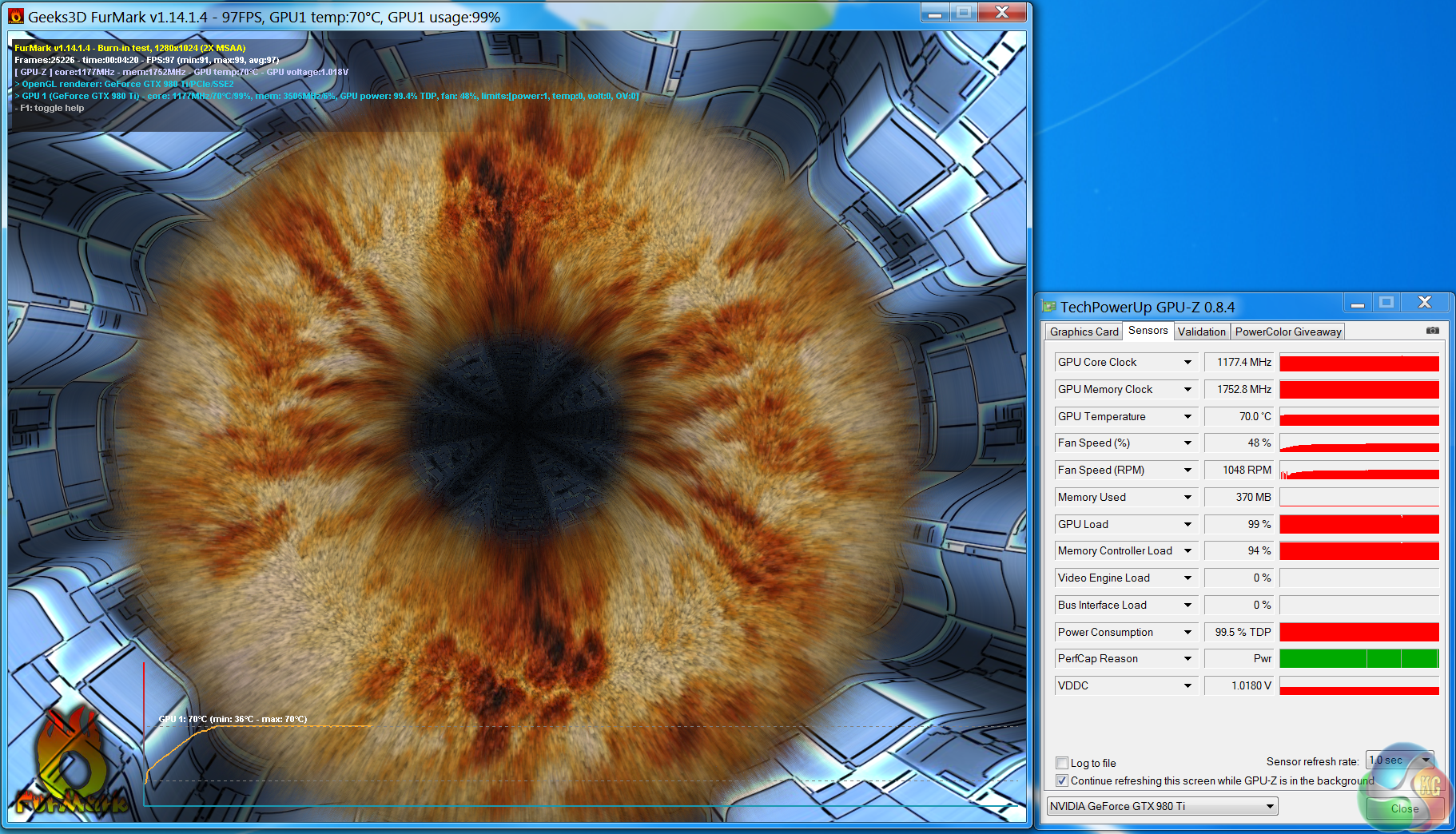Expand the GPU Temperature dropdown arrow
The width and height of the screenshot is (1456, 834).
coord(1187,417)
